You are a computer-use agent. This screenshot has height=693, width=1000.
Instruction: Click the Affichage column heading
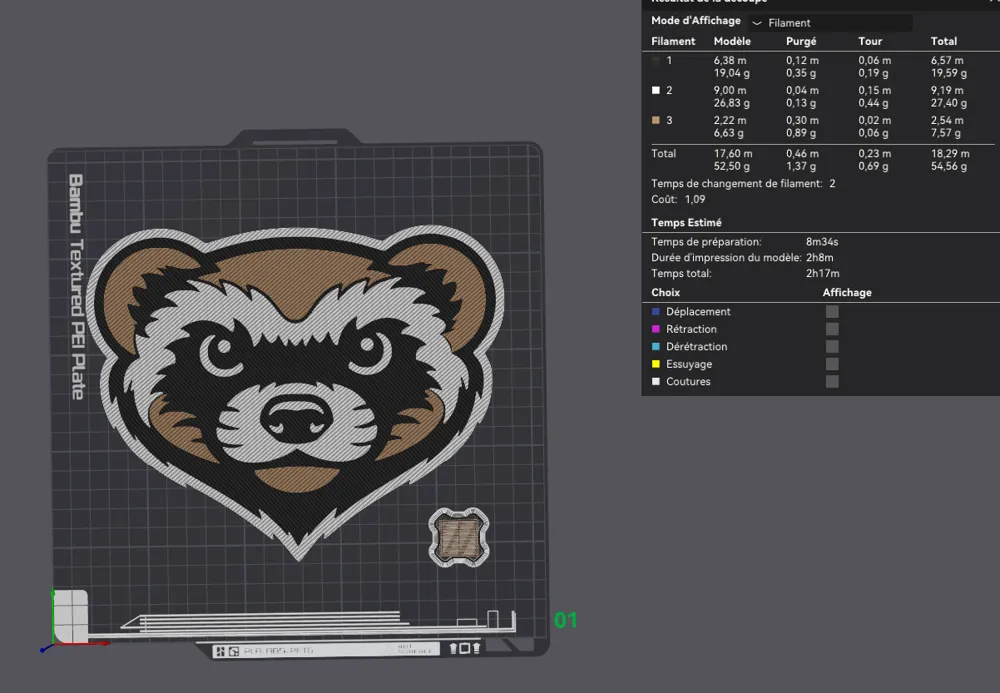[847, 293]
